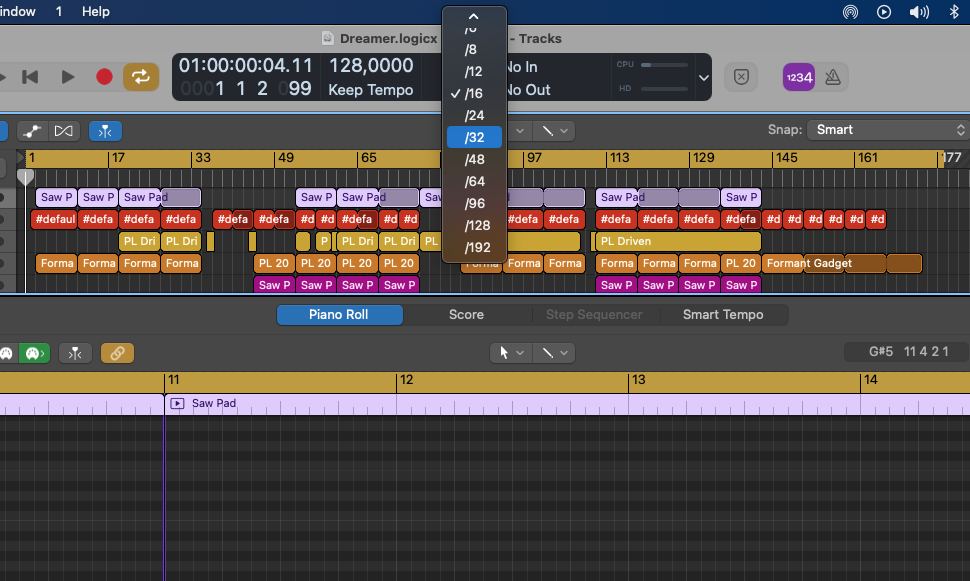This screenshot has width=970, height=581.
Task: Select the first magenta Saw P region
Action: point(273,285)
